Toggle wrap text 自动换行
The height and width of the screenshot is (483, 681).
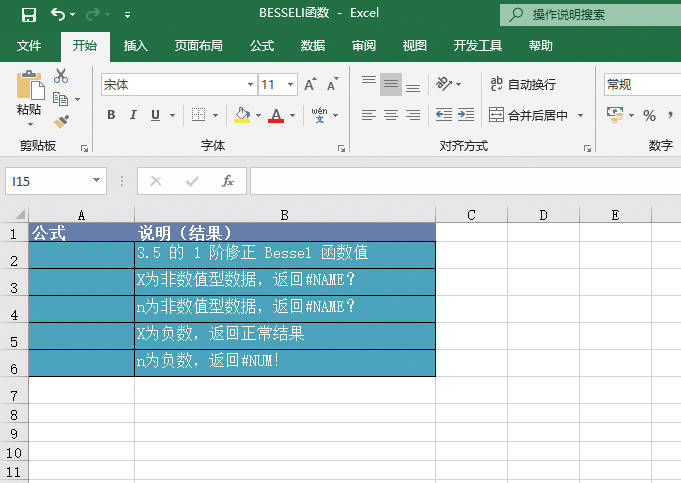[x=522, y=85]
